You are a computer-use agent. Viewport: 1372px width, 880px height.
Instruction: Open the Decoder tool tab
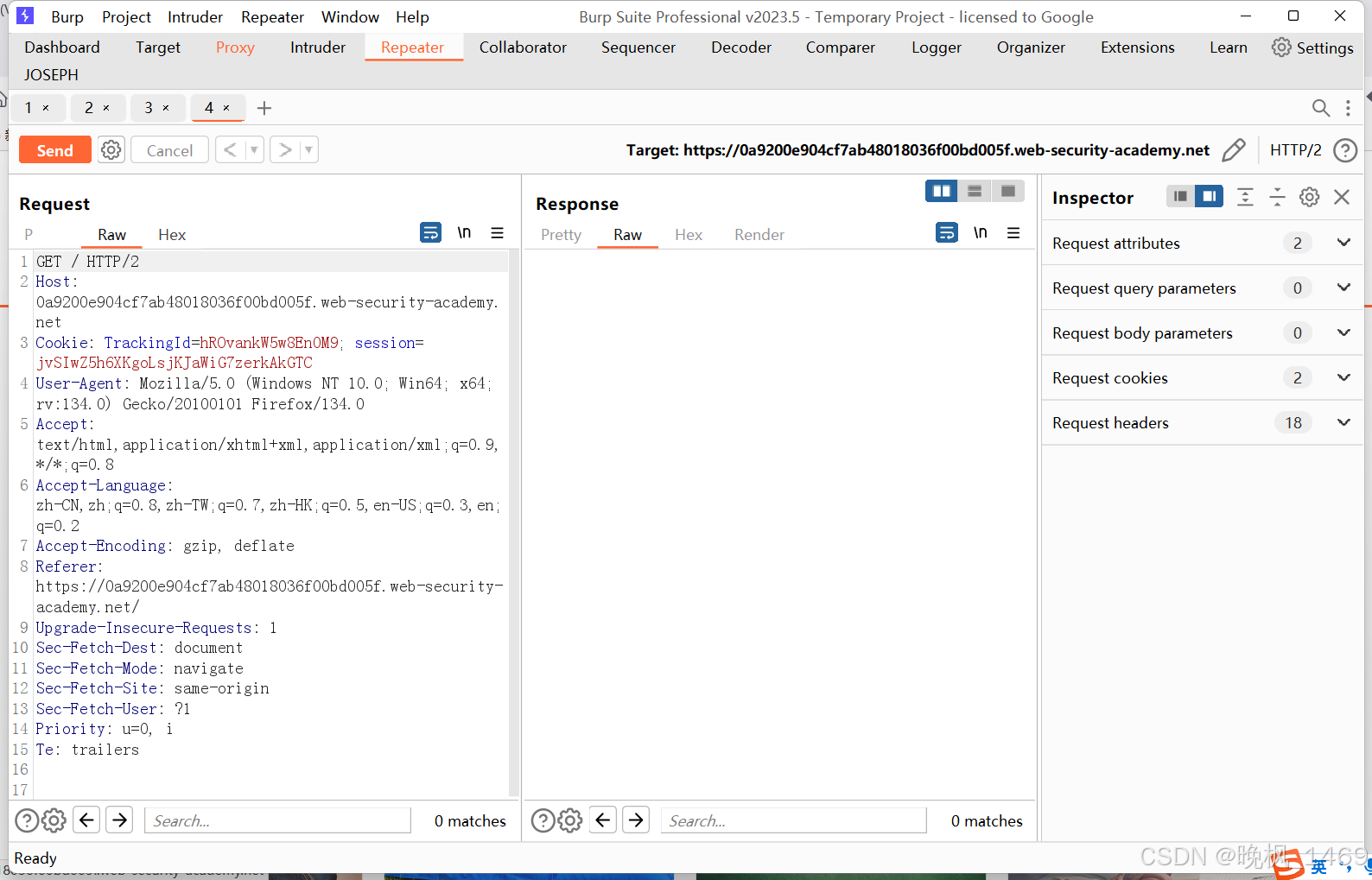[x=741, y=47]
